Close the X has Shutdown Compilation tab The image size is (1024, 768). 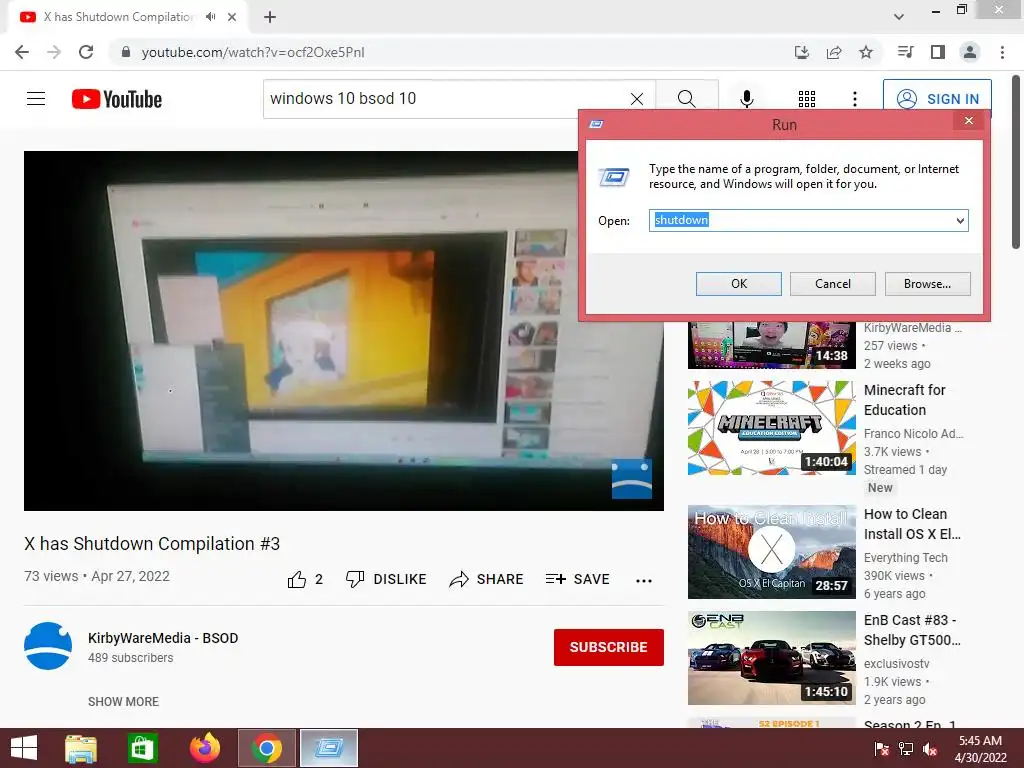[232, 17]
